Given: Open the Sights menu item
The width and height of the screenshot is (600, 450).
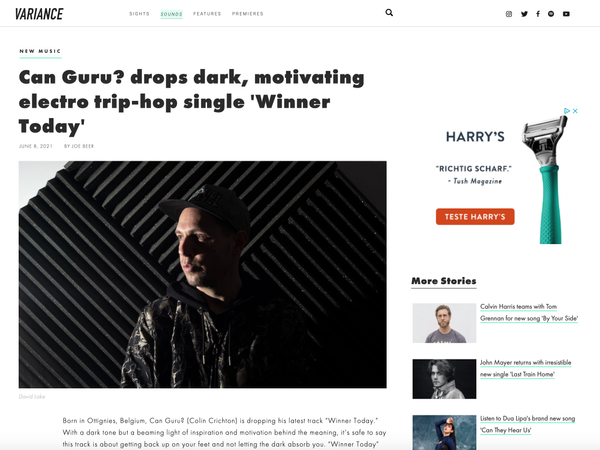Looking at the screenshot, I should click(139, 14).
